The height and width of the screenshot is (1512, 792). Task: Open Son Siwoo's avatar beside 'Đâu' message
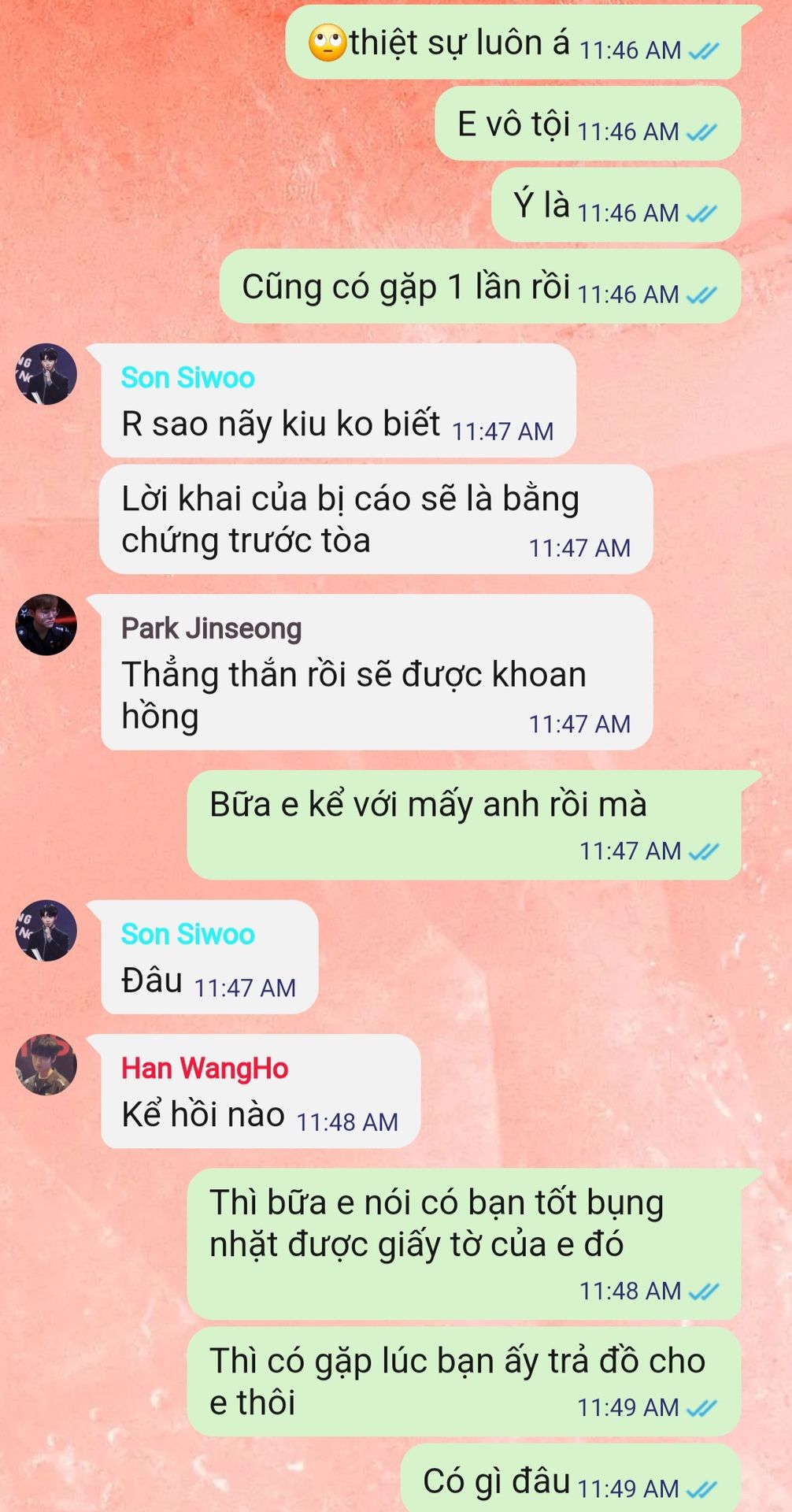pos(46,931)
